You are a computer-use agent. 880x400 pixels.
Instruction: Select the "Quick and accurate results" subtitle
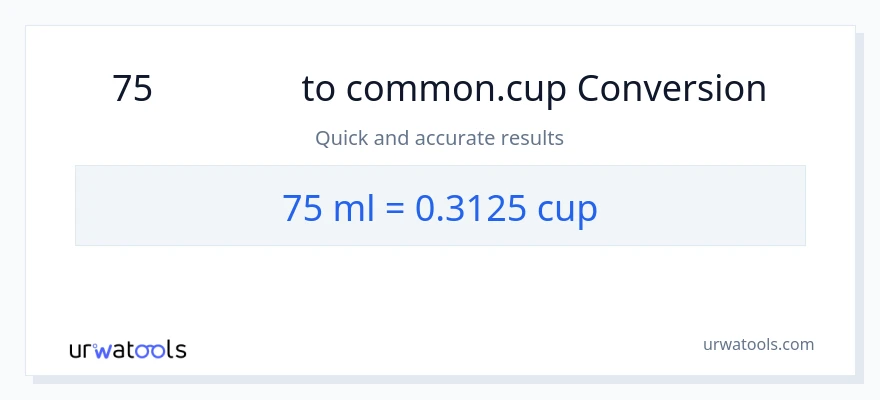[439, 138]
